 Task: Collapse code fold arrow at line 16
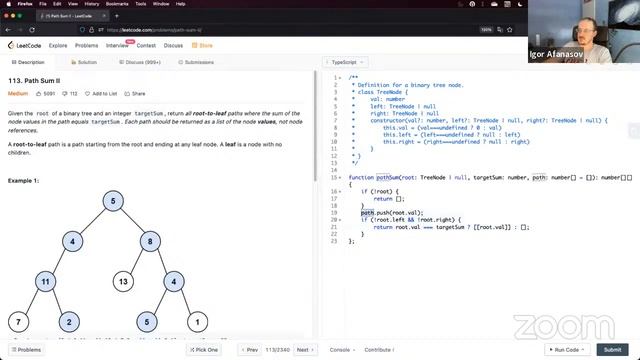340,191
